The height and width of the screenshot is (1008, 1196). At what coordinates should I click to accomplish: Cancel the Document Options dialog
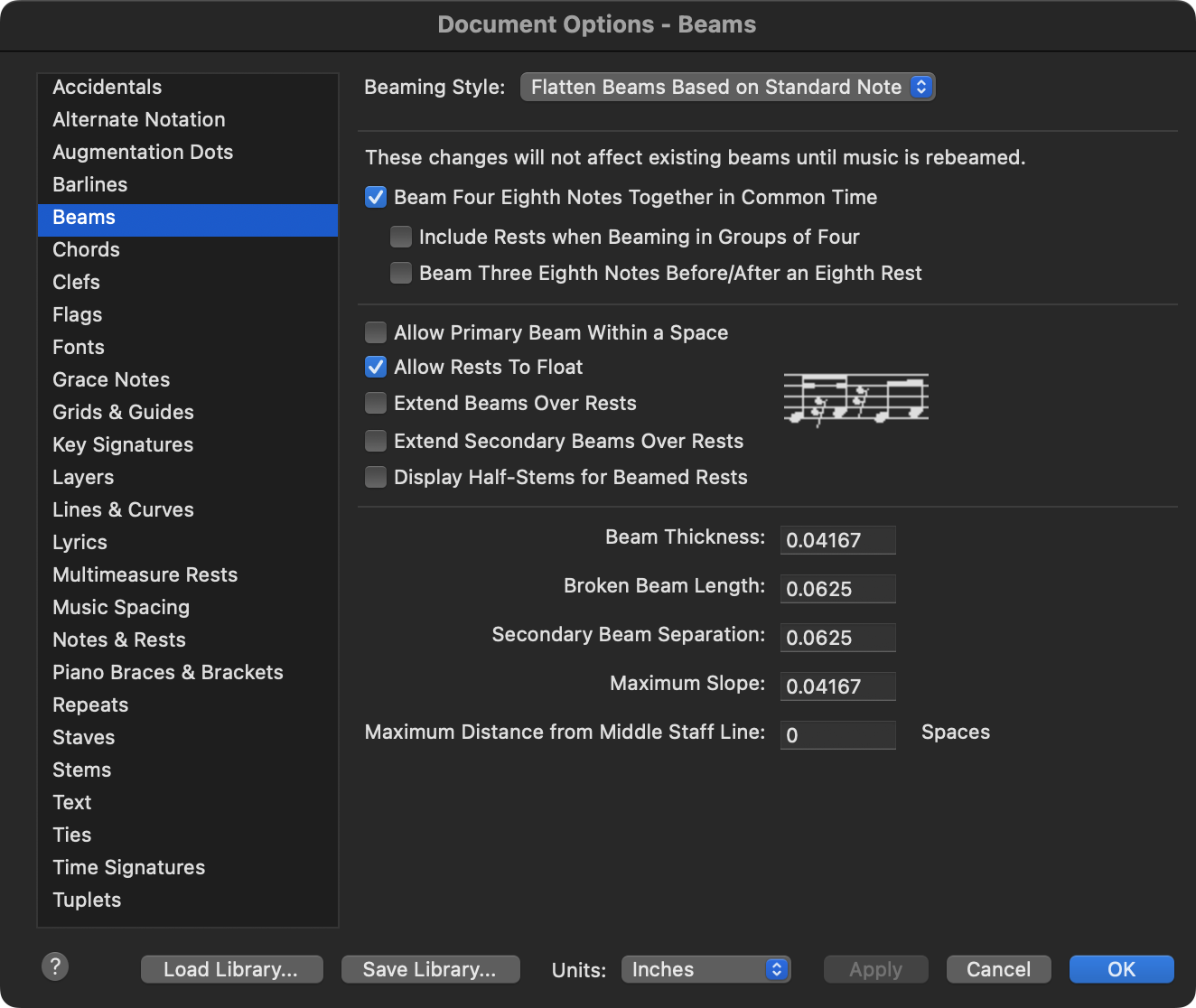click(998, 970)
